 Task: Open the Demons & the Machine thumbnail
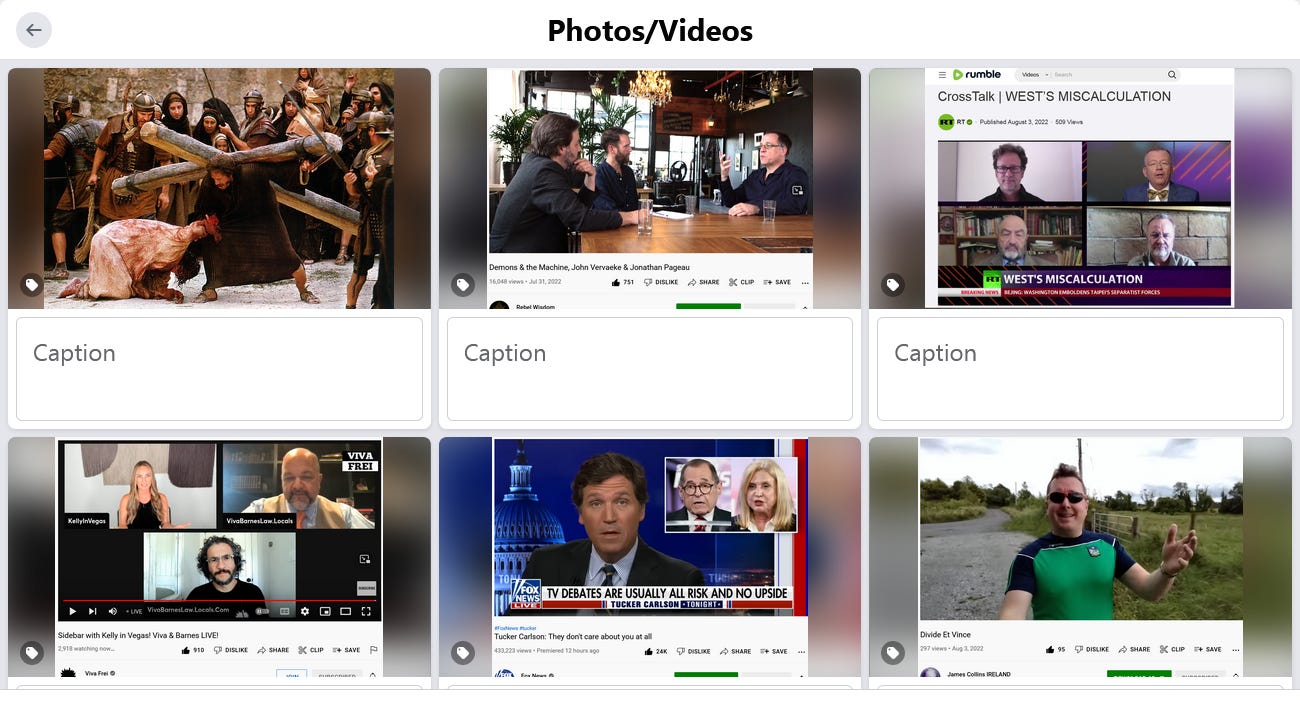tap(650, 188)
